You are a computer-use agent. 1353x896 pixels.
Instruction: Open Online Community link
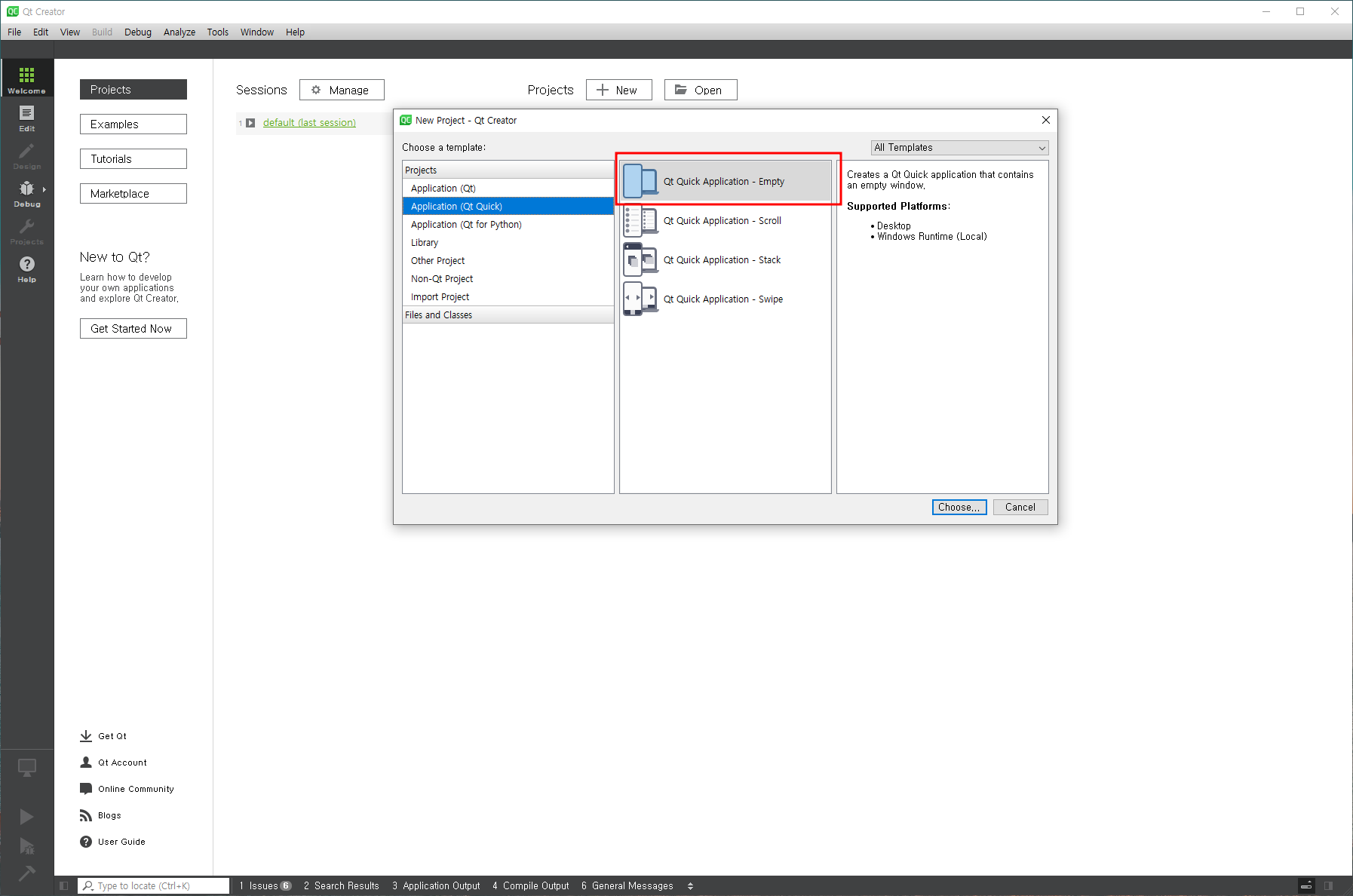[127, 789]
